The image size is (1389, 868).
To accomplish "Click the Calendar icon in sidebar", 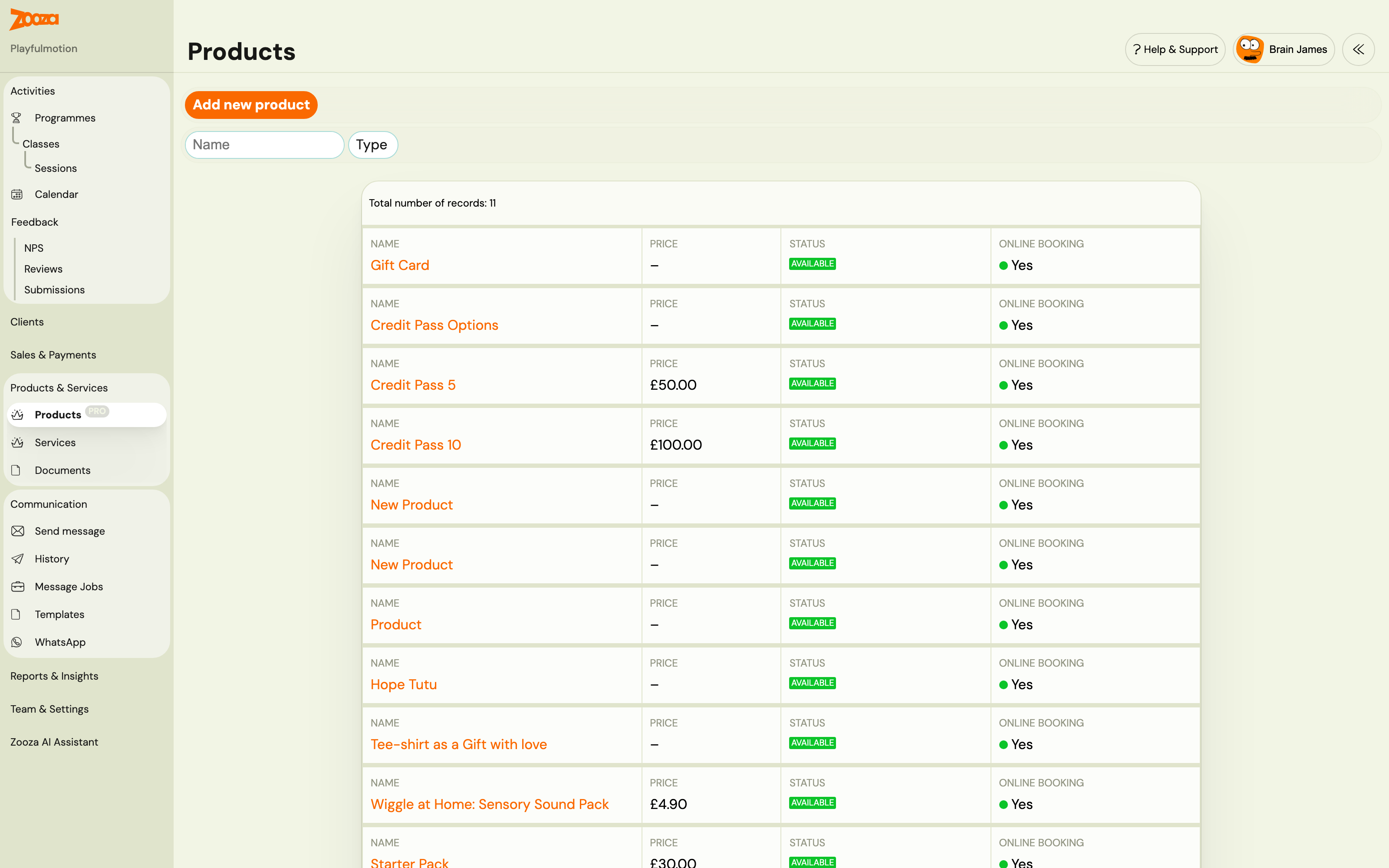I will pos(17,194).
